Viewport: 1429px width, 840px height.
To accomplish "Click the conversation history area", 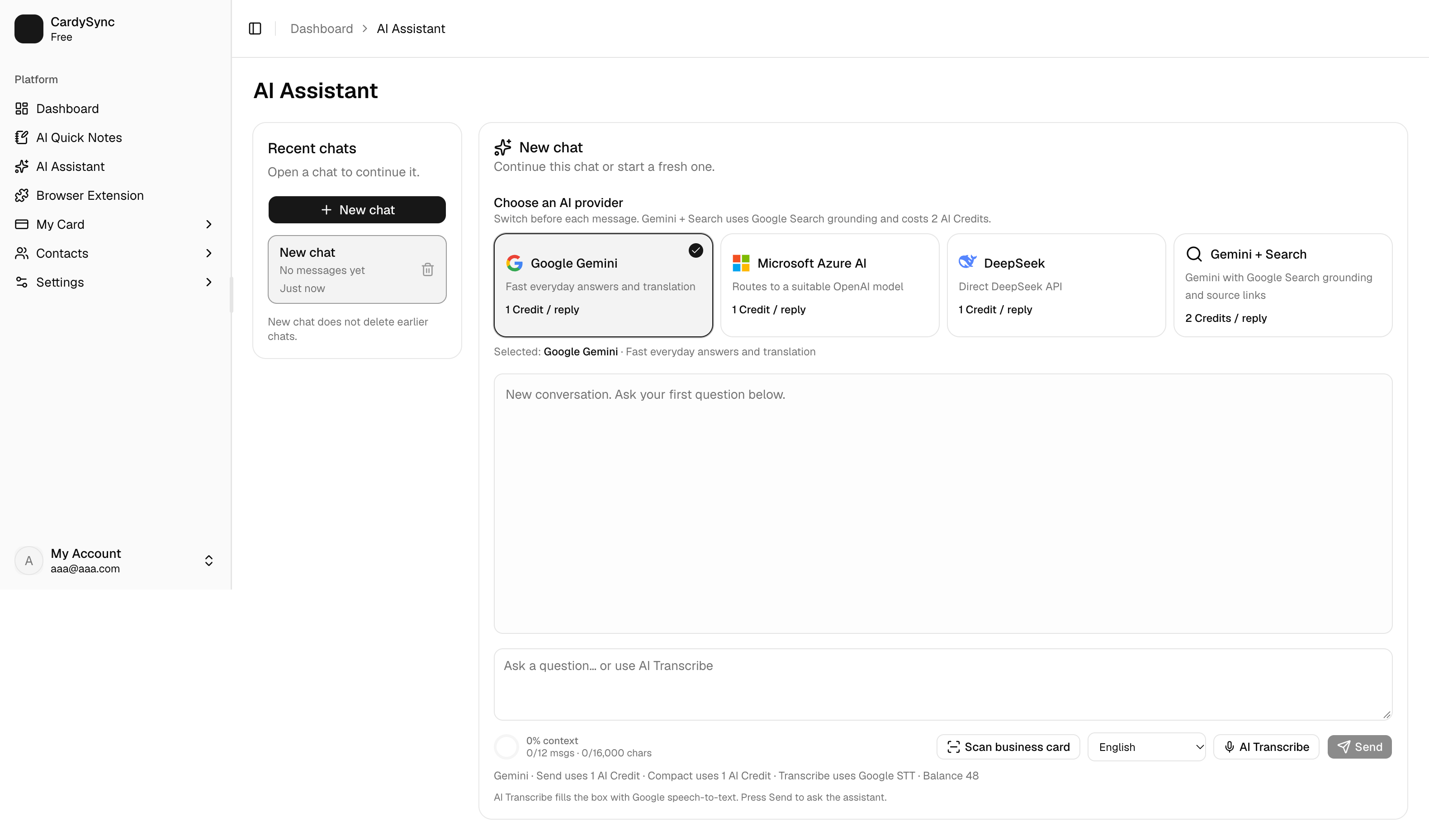I will click(x=942, y=503).
